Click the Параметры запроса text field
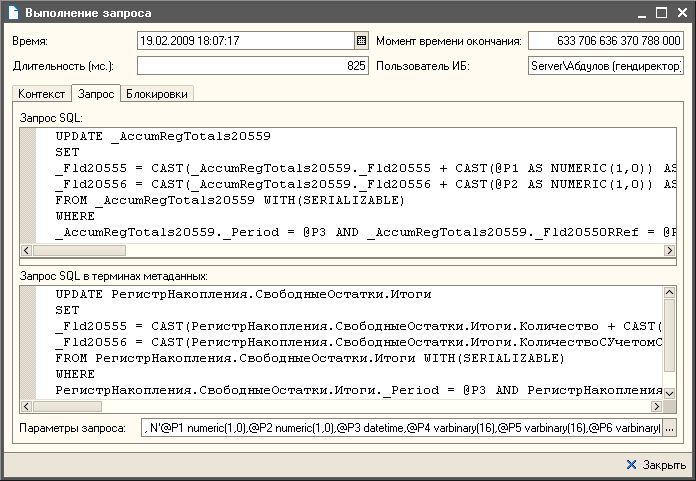 (402, 428)
